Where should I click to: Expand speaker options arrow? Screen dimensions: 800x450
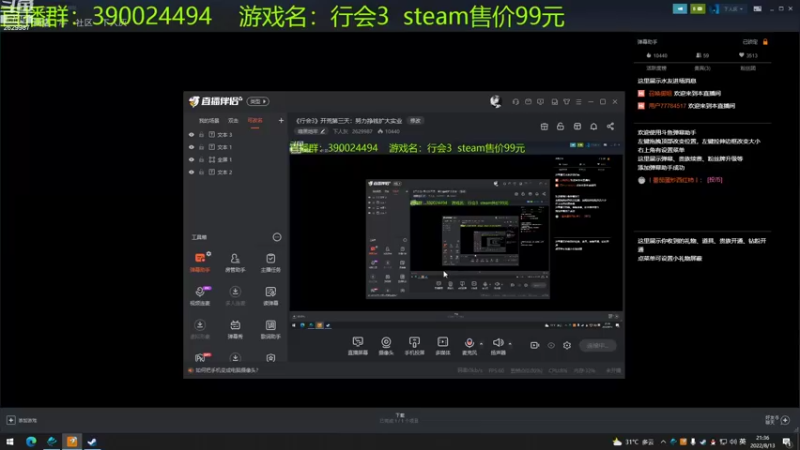coord(510,344)
